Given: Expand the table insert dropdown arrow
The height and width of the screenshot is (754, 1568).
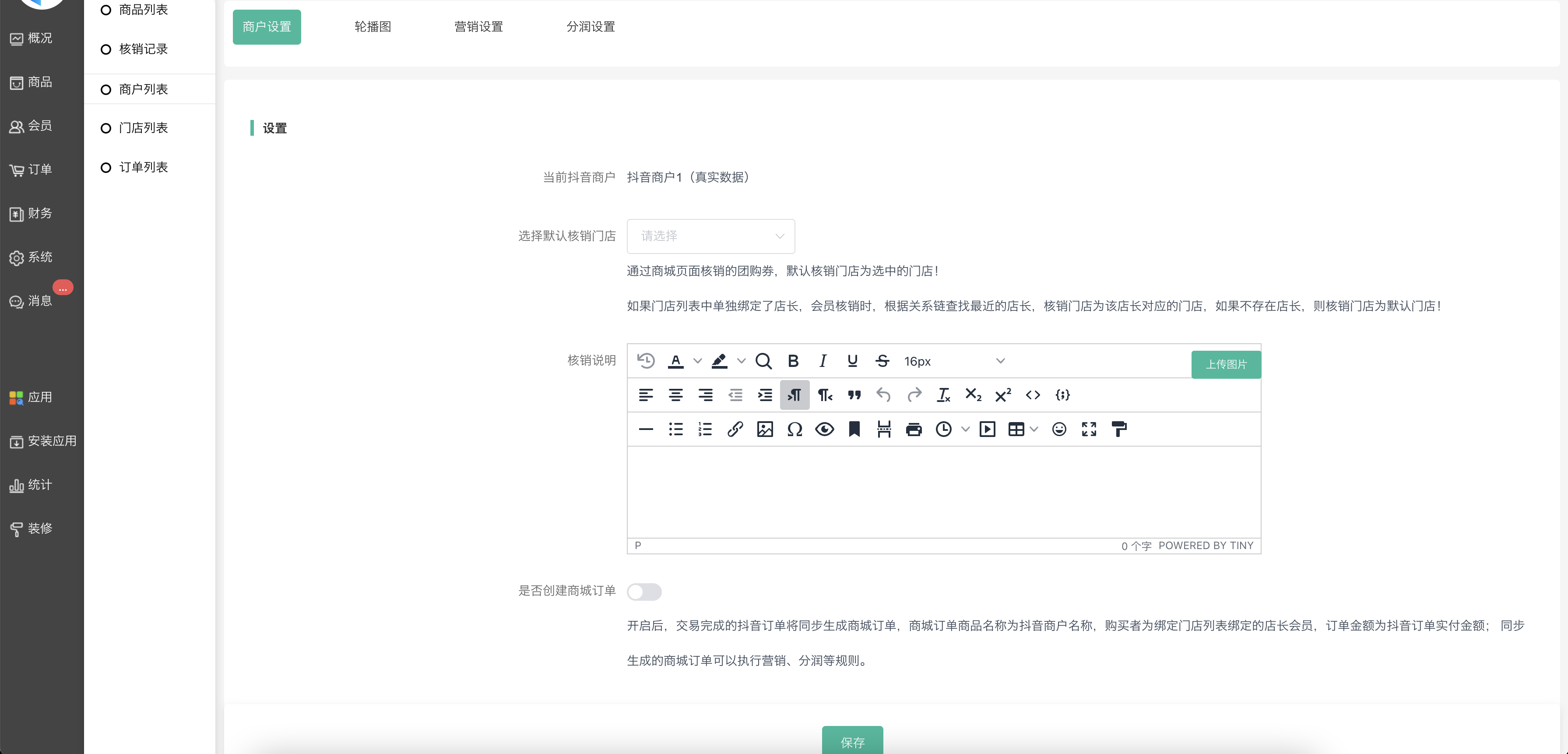Looking at the screenshot, I should [x=1034, y=430].
